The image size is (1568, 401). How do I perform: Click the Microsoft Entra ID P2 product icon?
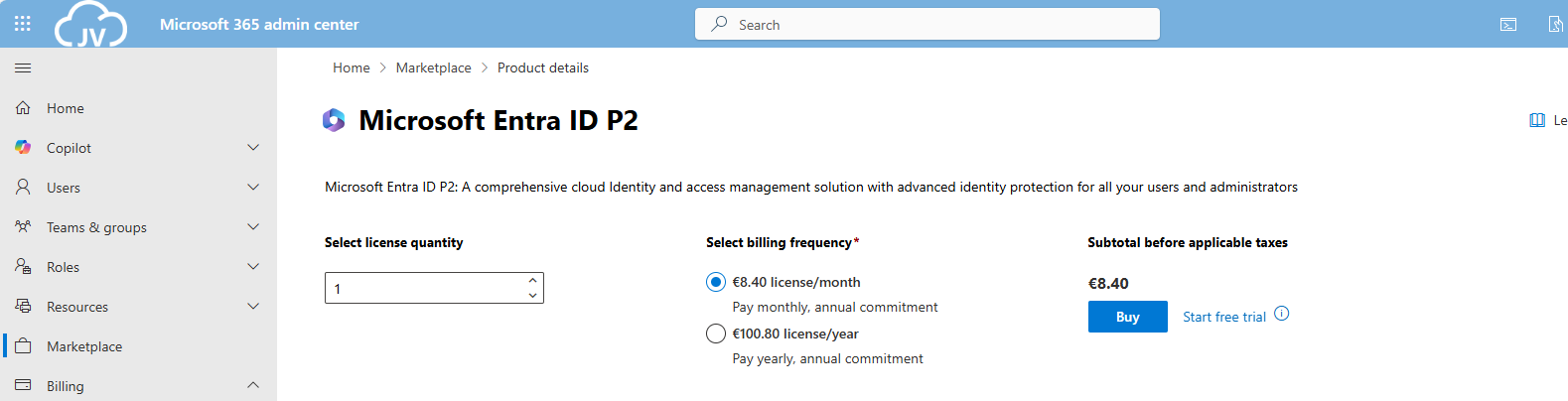click(x=334, y=120)
